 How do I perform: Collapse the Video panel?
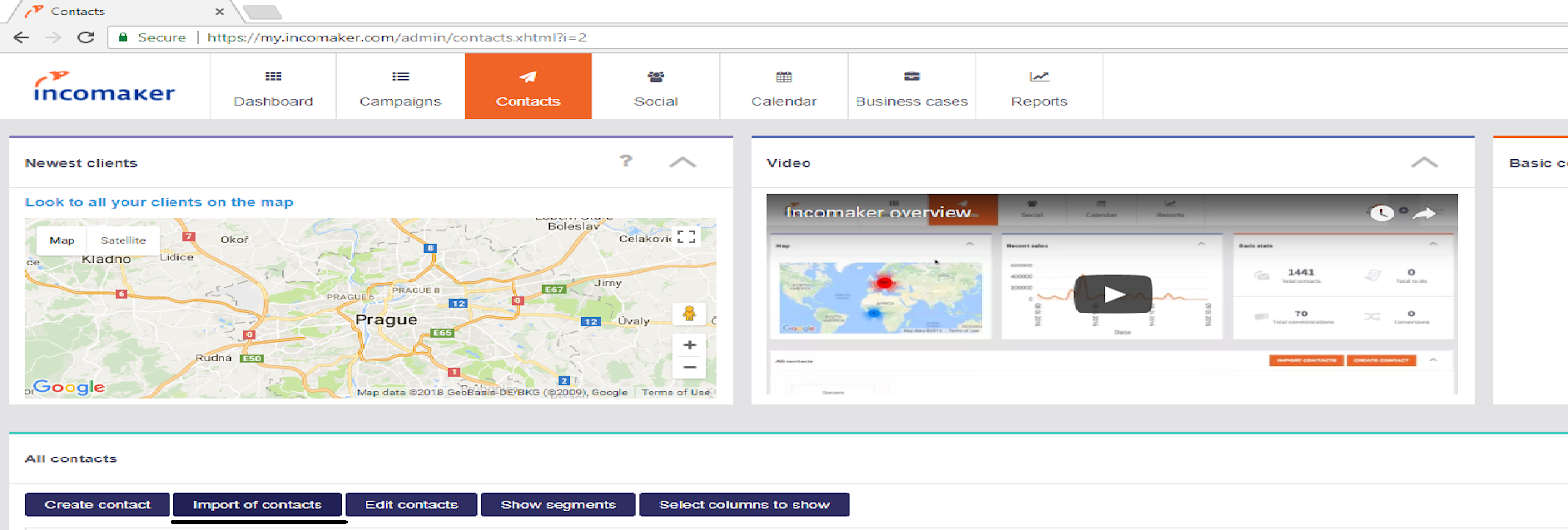point(1425,162)
